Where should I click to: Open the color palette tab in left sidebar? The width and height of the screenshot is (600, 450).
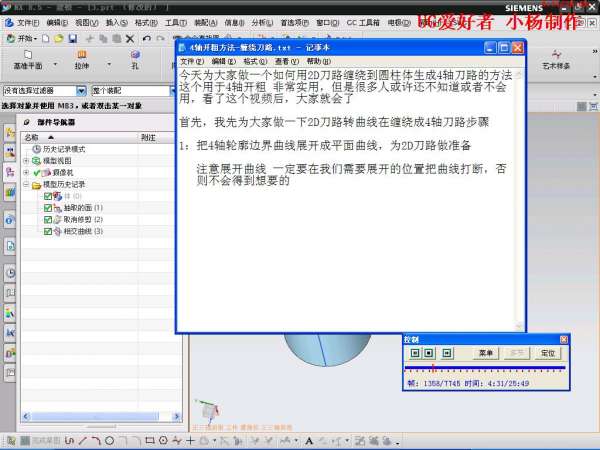pos(10,313)
